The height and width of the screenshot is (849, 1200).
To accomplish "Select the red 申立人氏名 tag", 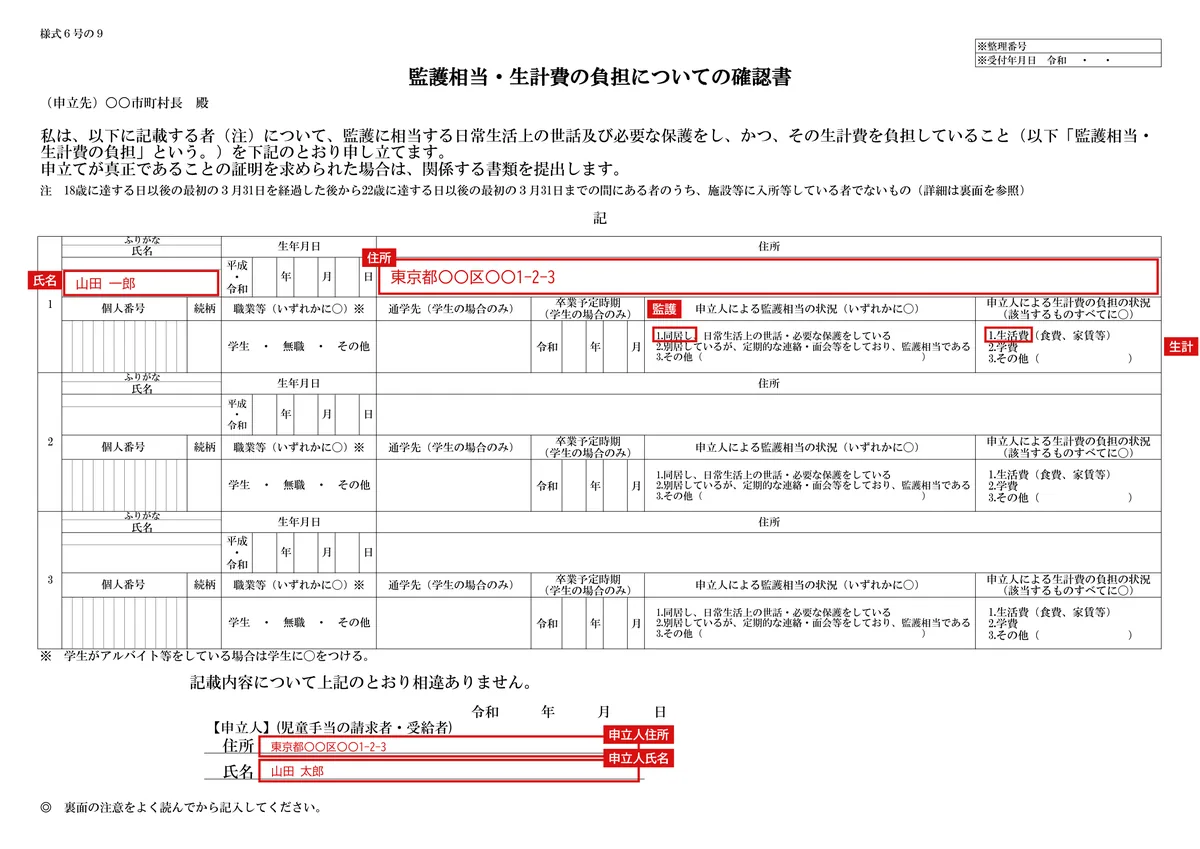I will pos(637,759).
